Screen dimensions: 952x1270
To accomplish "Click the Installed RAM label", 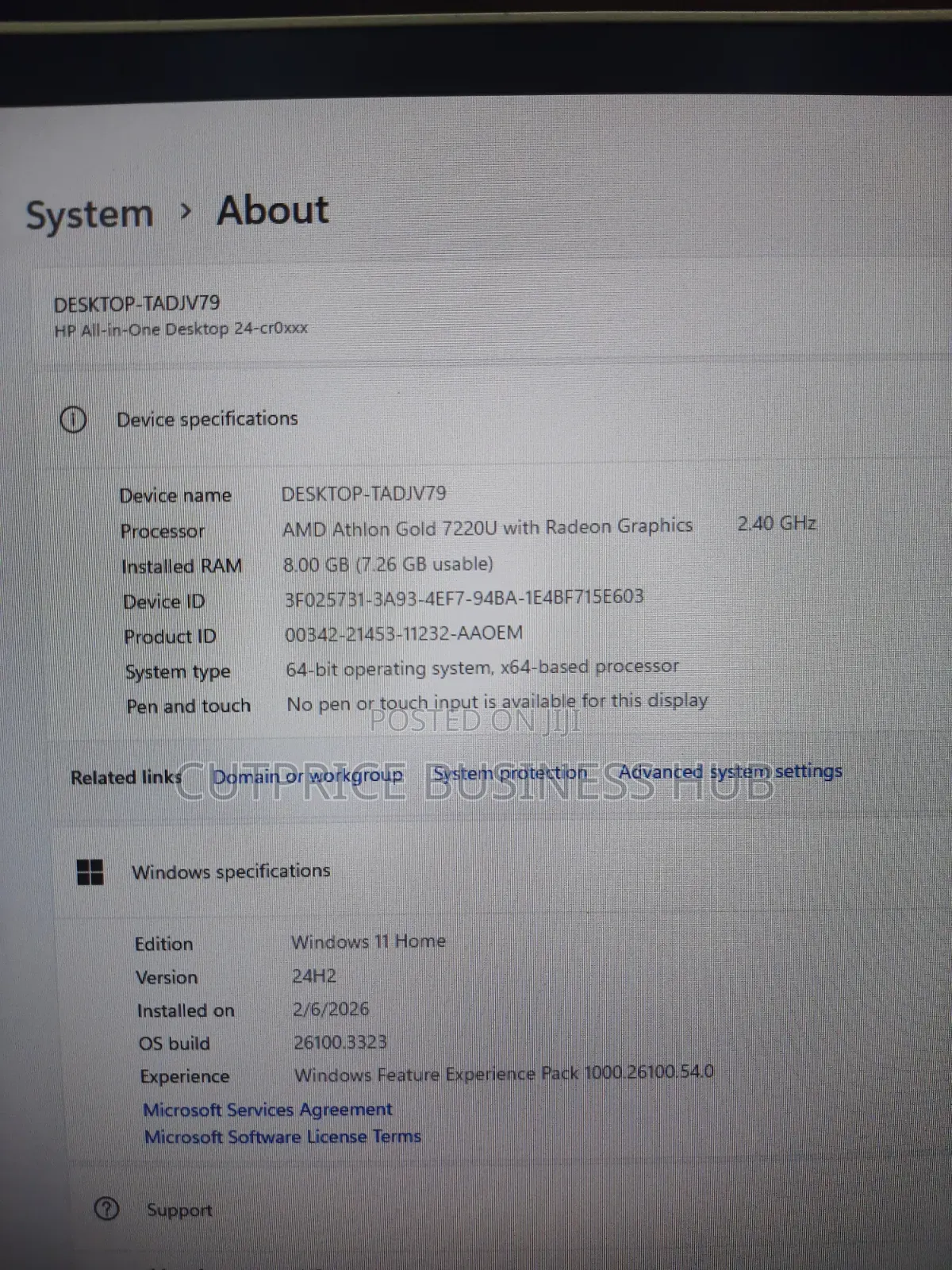I will tap(182, 566).
